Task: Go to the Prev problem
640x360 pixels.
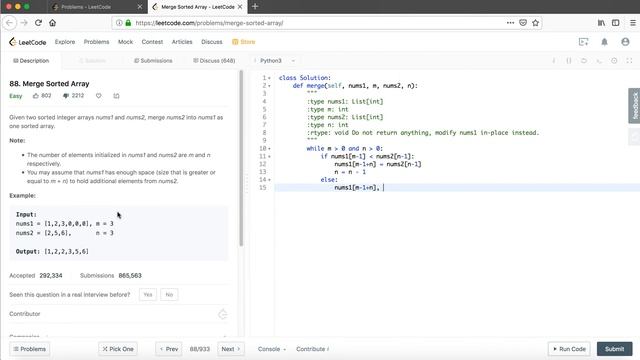Action: coord(169,349)
